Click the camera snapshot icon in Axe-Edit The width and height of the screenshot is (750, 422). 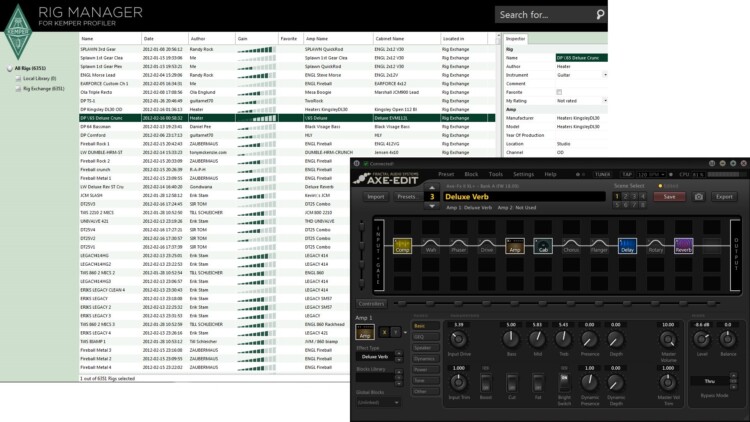[698, 197]
